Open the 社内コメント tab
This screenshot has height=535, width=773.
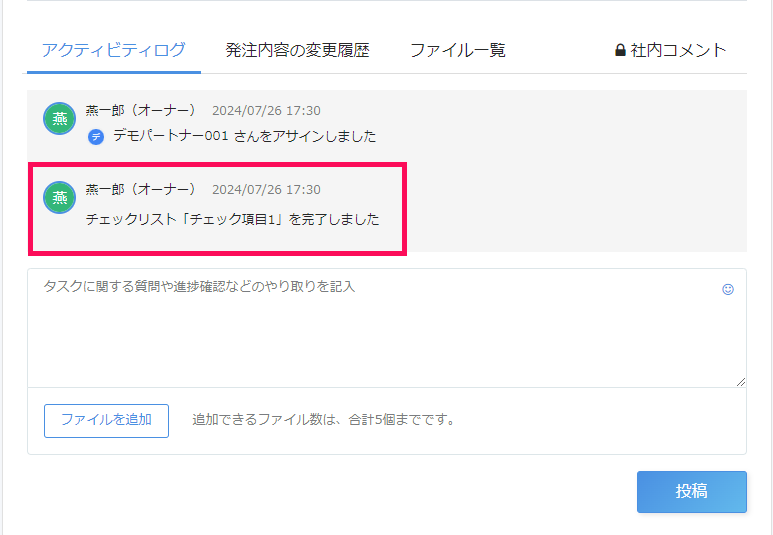click(671, 50)
